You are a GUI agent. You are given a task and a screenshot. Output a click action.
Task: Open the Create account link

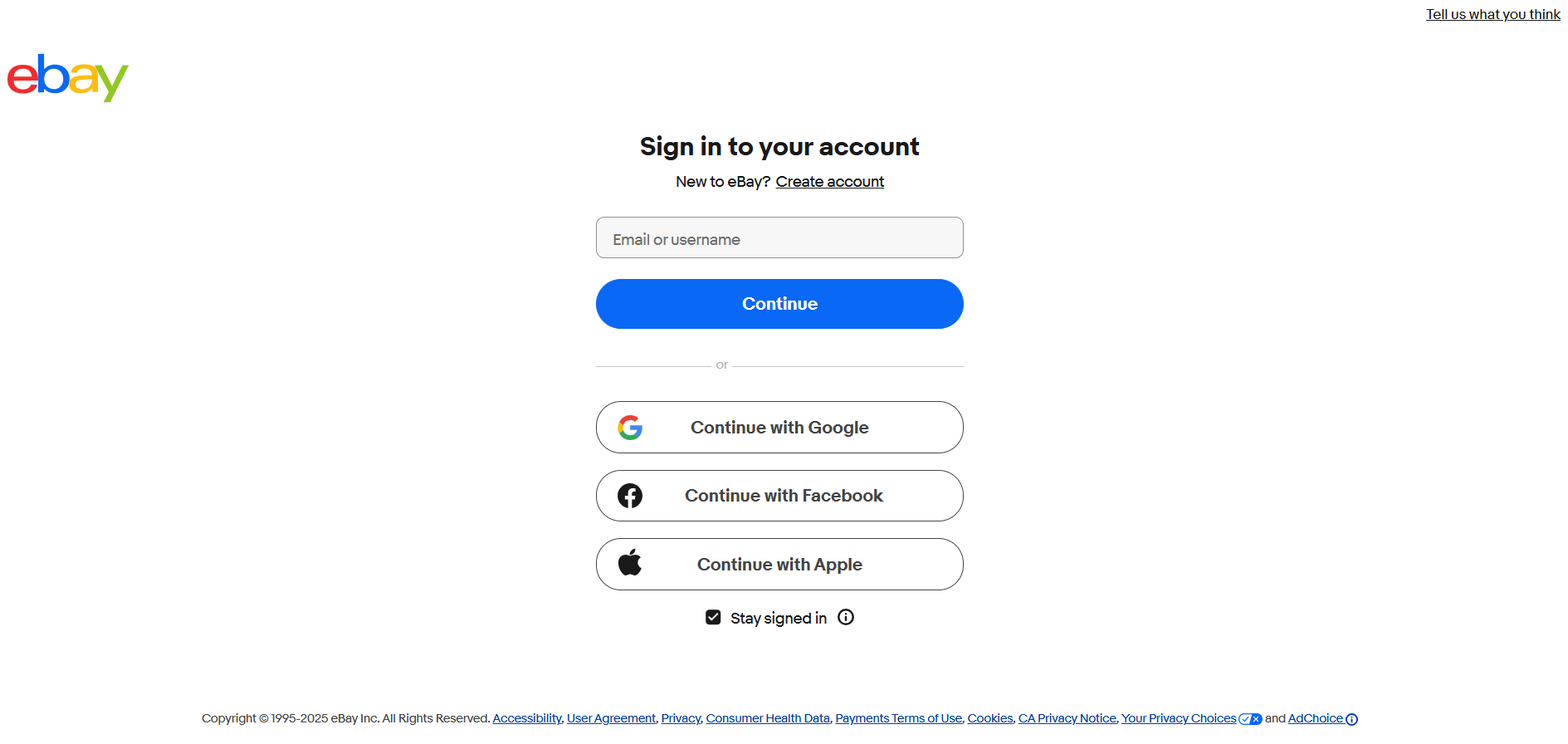point(829,182)
